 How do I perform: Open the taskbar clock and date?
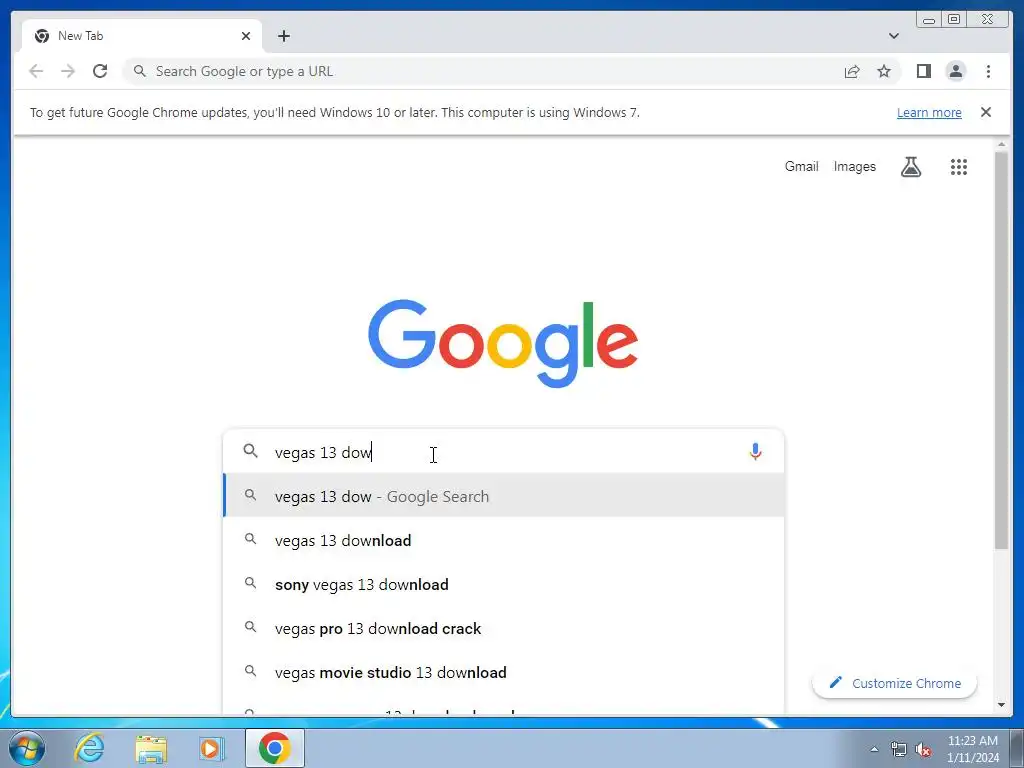(972, 748)
